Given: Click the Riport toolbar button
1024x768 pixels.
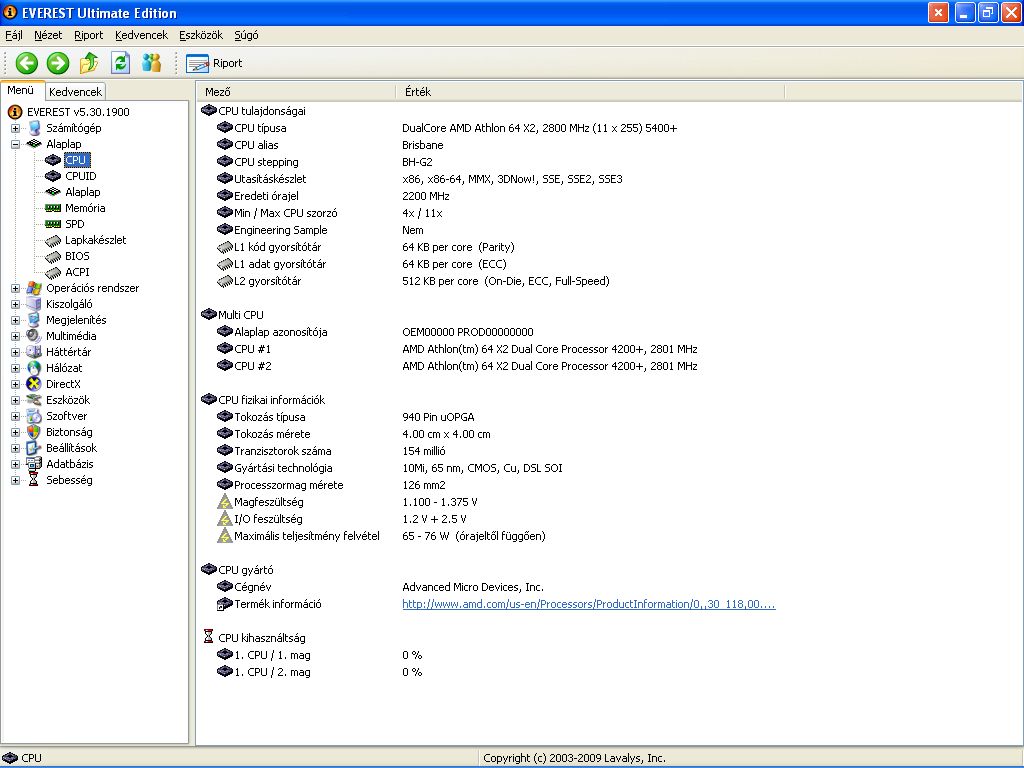Looking at the screenshot, I should 214,63.
